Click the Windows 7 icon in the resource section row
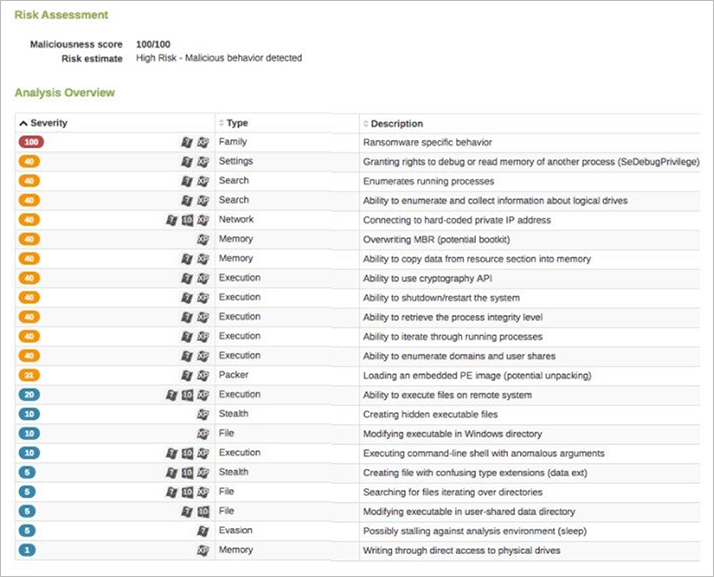 click(x=187, y=259)
